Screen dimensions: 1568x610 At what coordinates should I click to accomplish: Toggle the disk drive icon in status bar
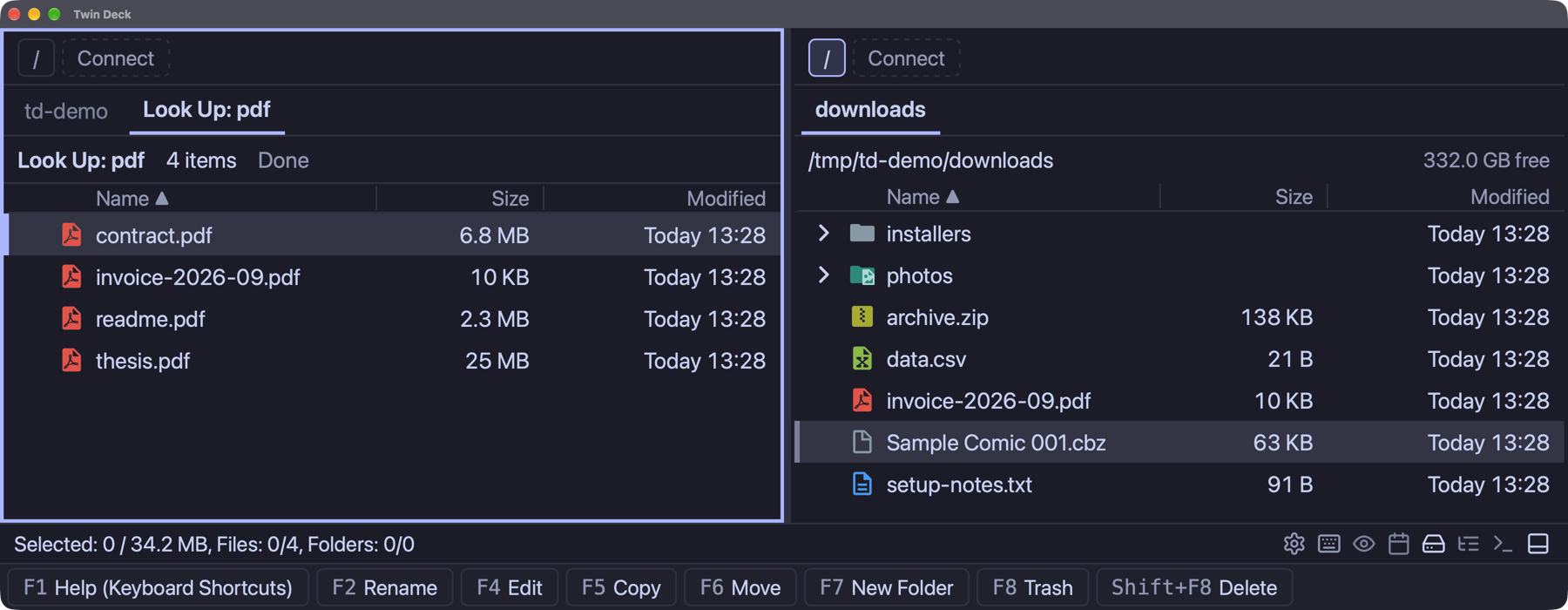tap(1433, 544)
